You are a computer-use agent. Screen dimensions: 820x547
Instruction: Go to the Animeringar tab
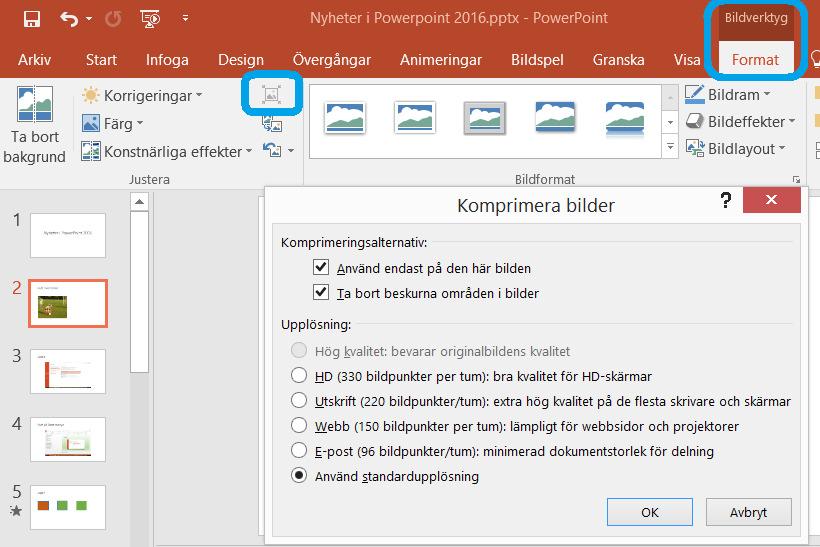[440, 60]
